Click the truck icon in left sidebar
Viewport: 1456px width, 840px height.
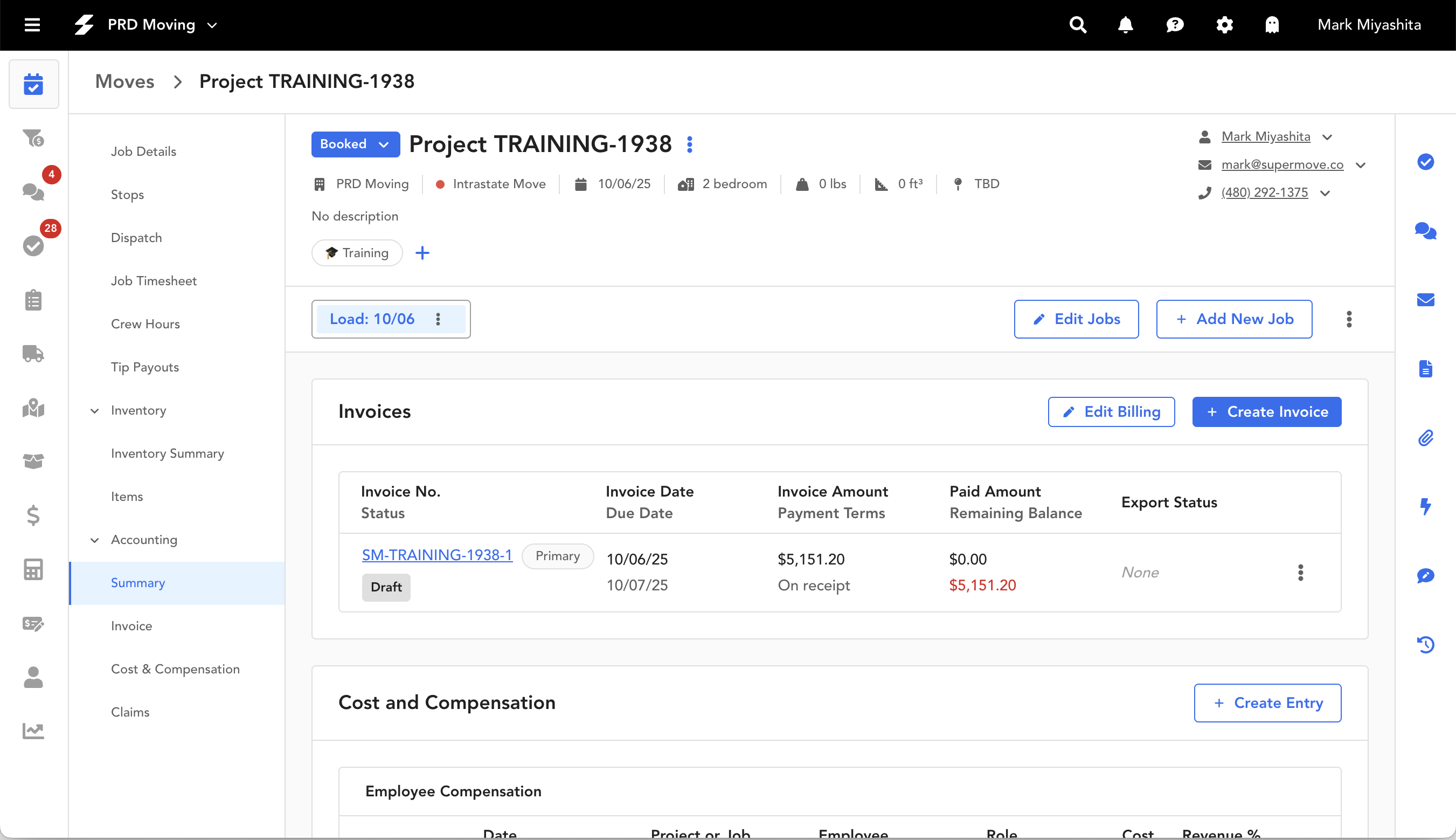click(x=33, y=353)
